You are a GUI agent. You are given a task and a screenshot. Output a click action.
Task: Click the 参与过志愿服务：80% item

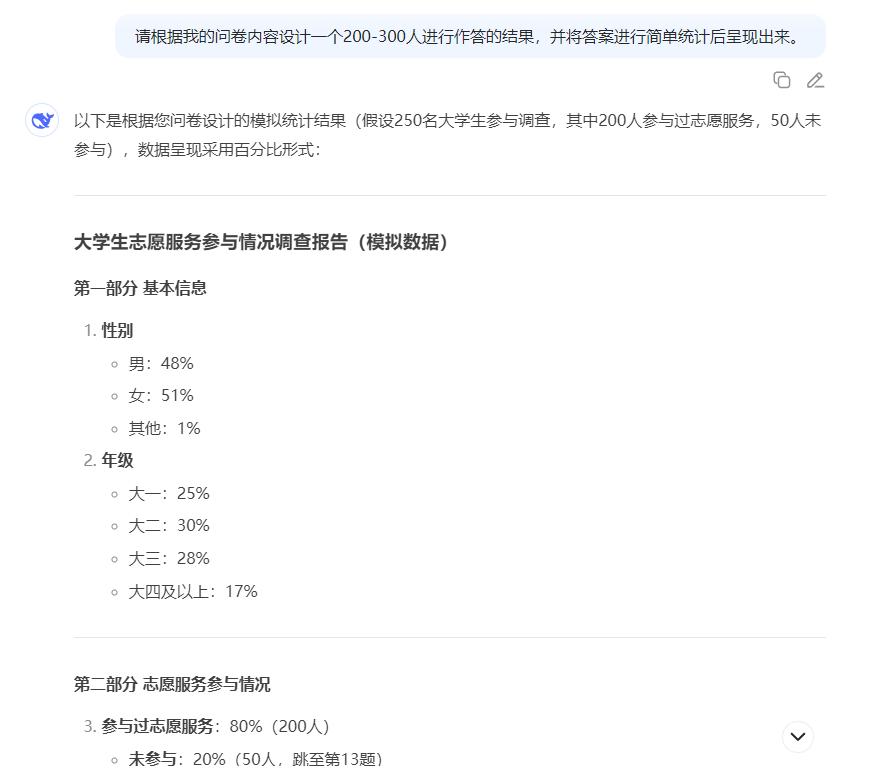click(215, 726)
